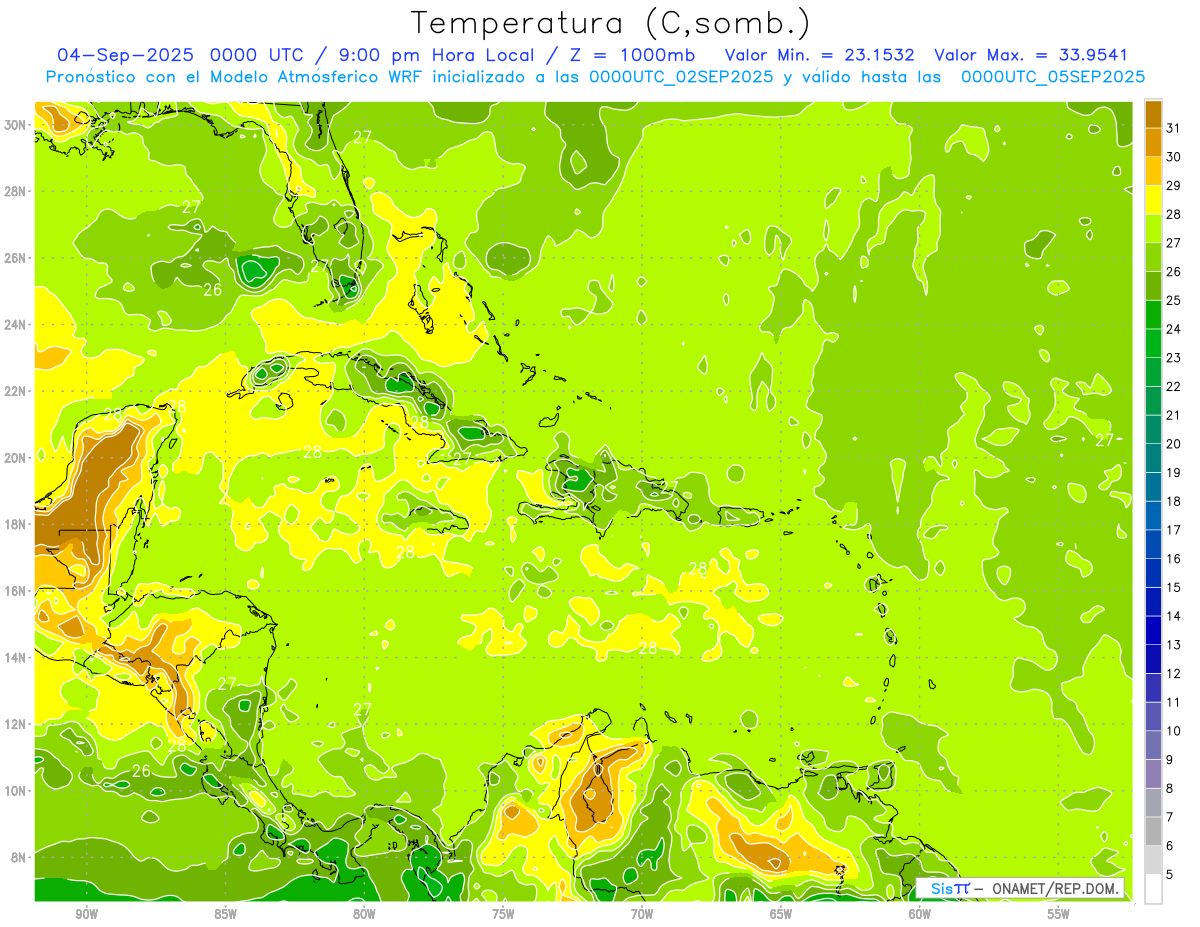Image resolution: width=1200 pixels, height=927 pixels.
Task: Click the legend value 22
Action: point(1174,386)
